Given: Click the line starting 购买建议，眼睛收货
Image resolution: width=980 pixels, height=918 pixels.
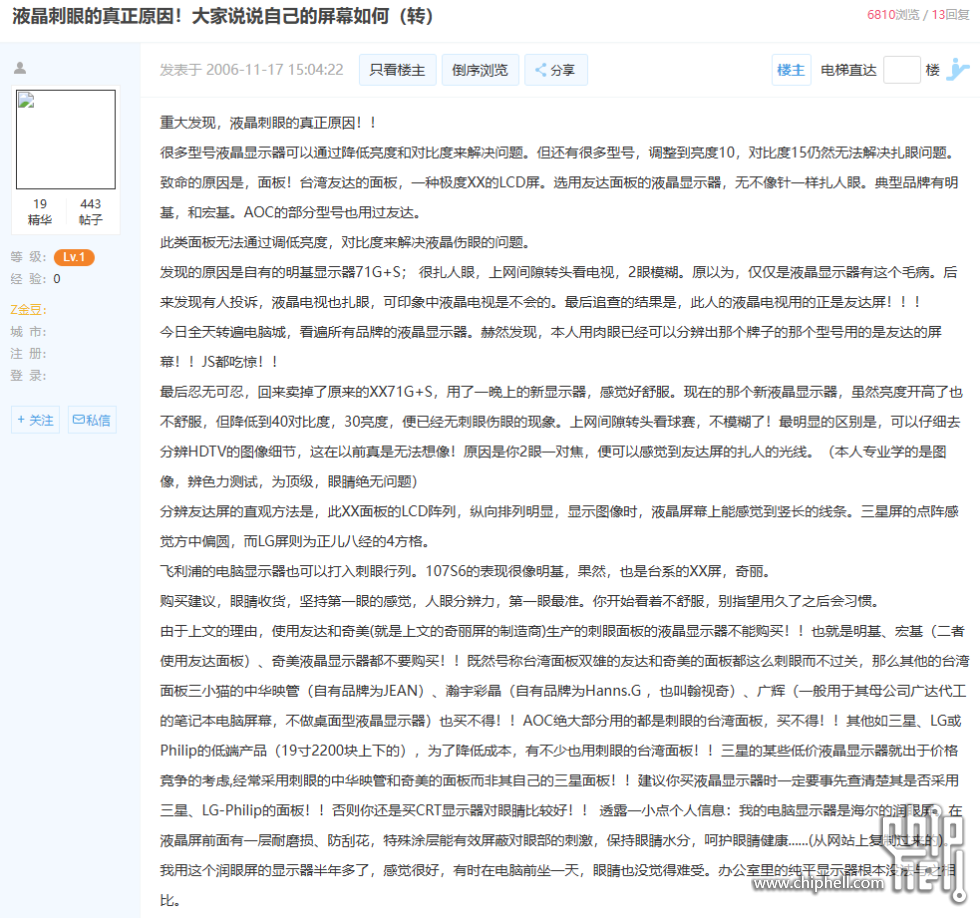Looking at the screenshot, I should coord(521,601).
